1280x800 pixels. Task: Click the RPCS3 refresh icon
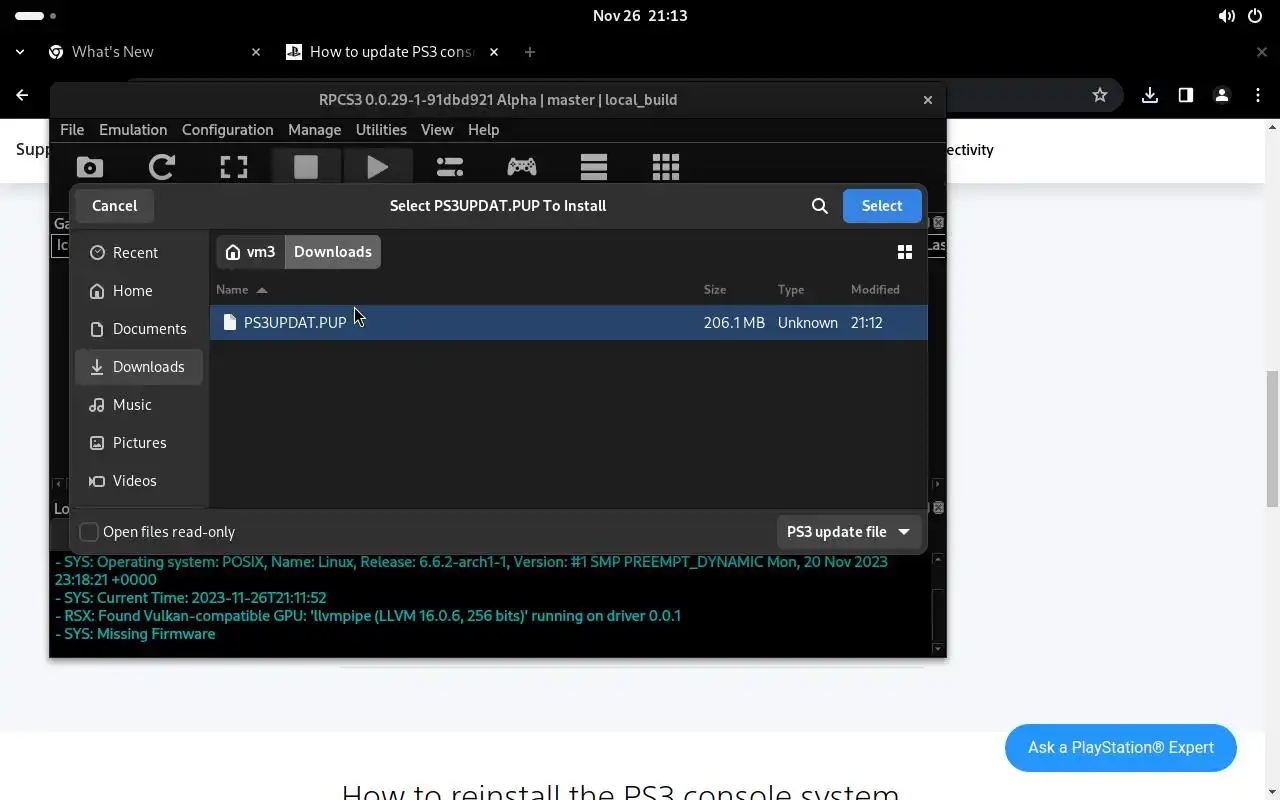[162, 167]
